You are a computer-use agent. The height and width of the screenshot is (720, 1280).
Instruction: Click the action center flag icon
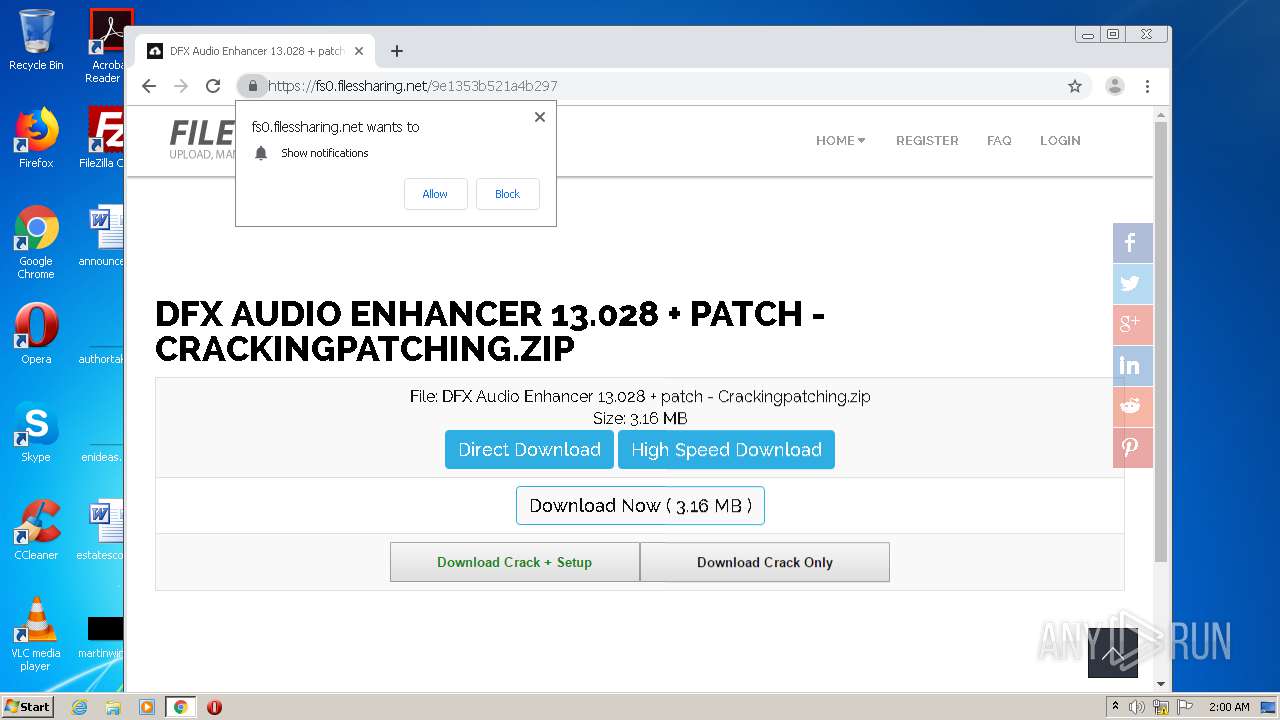[1185, 707]
